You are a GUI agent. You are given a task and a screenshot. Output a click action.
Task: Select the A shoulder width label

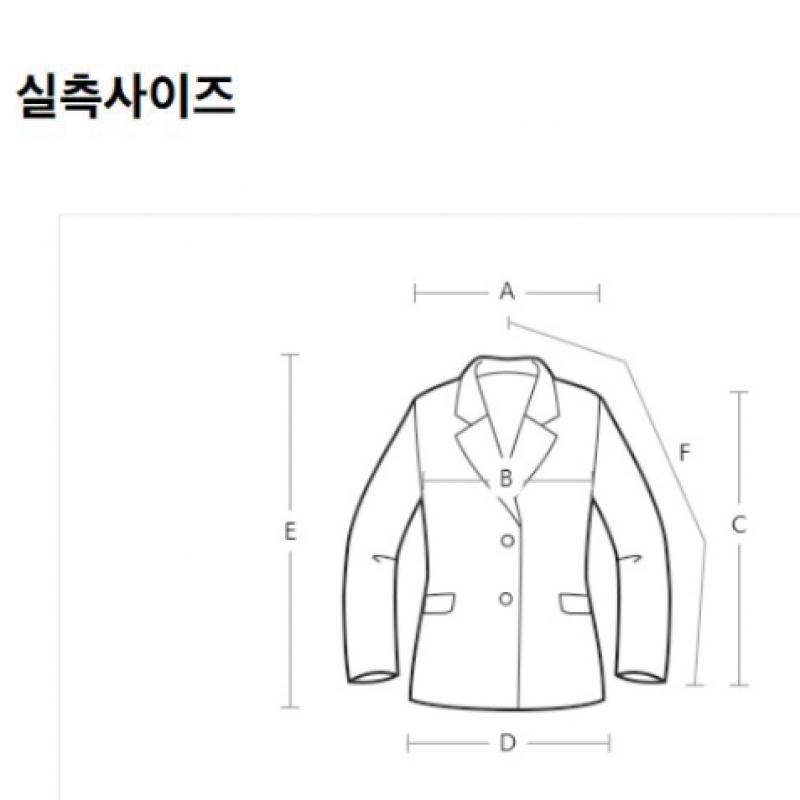click(507, 291)
